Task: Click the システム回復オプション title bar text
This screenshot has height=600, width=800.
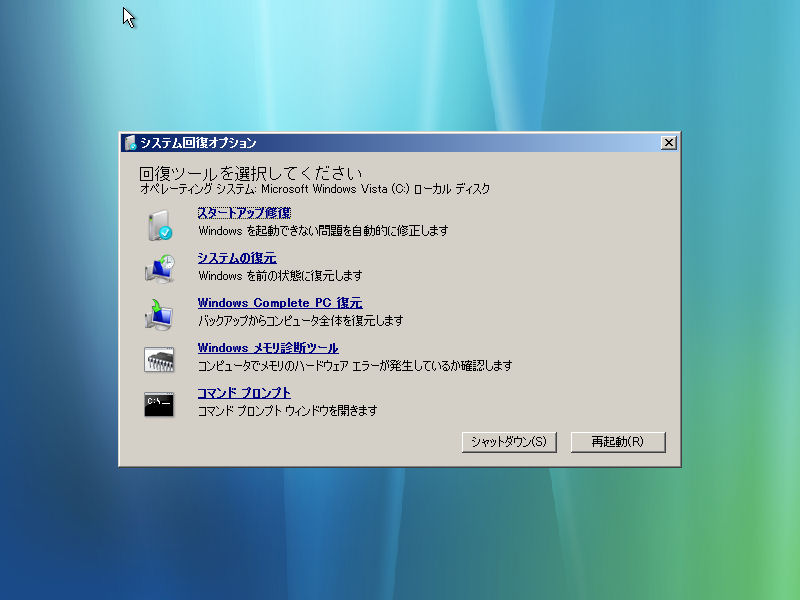Action: point(198,143)
